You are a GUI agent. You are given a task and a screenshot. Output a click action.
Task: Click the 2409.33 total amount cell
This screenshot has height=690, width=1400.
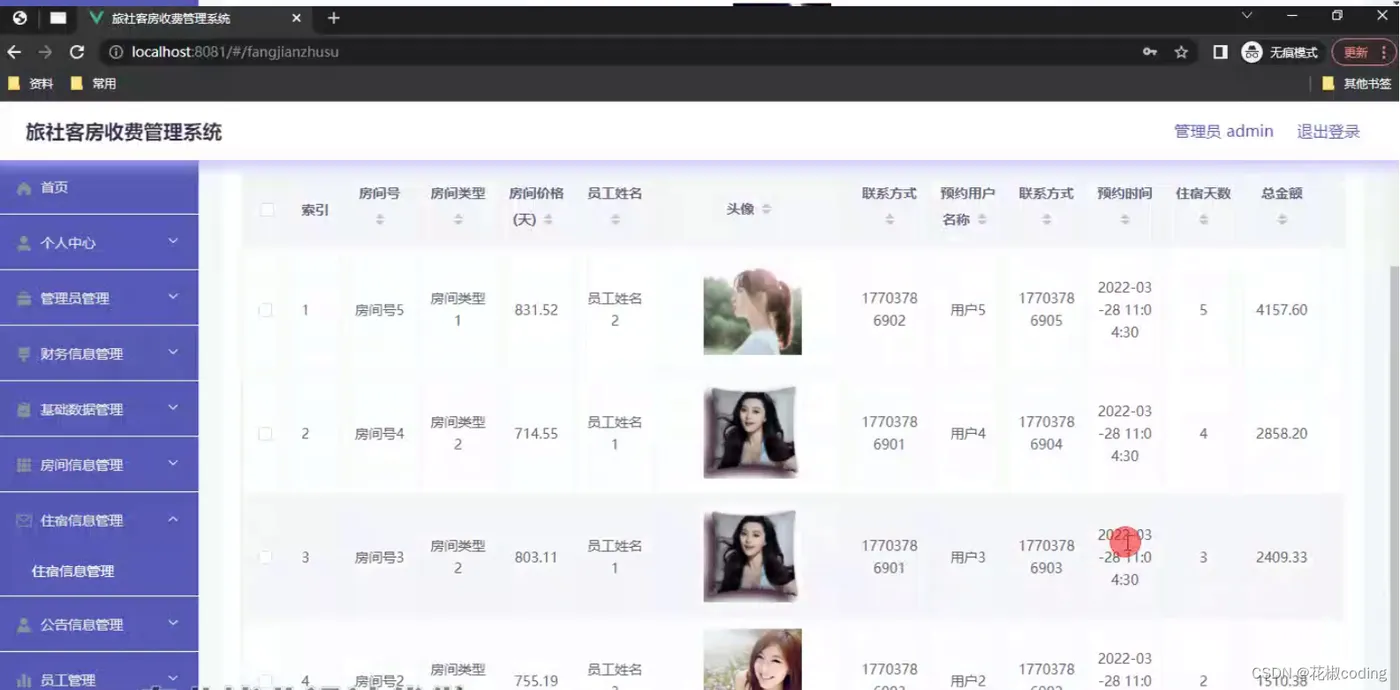tap(1281, 557)
